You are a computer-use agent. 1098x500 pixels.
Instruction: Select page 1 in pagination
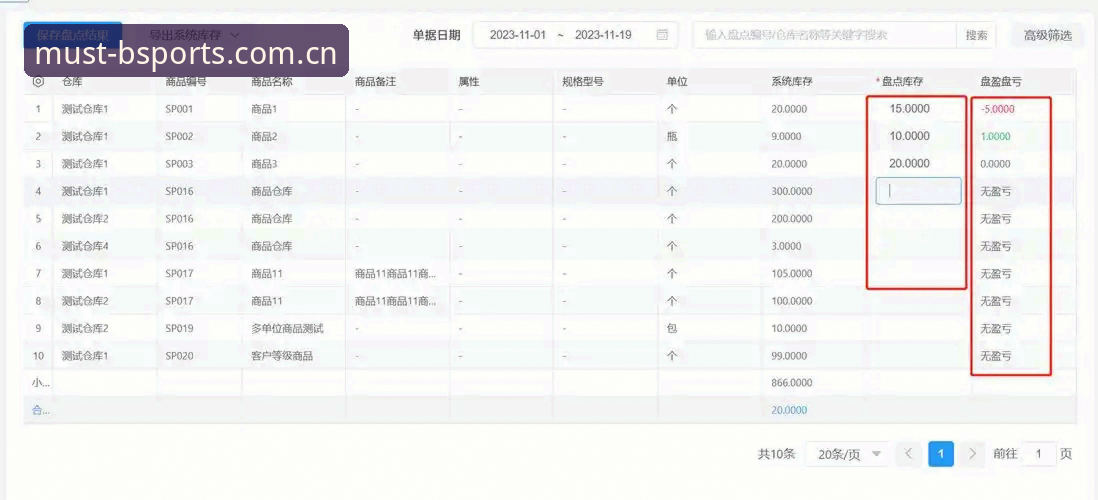tap(940, 454)
